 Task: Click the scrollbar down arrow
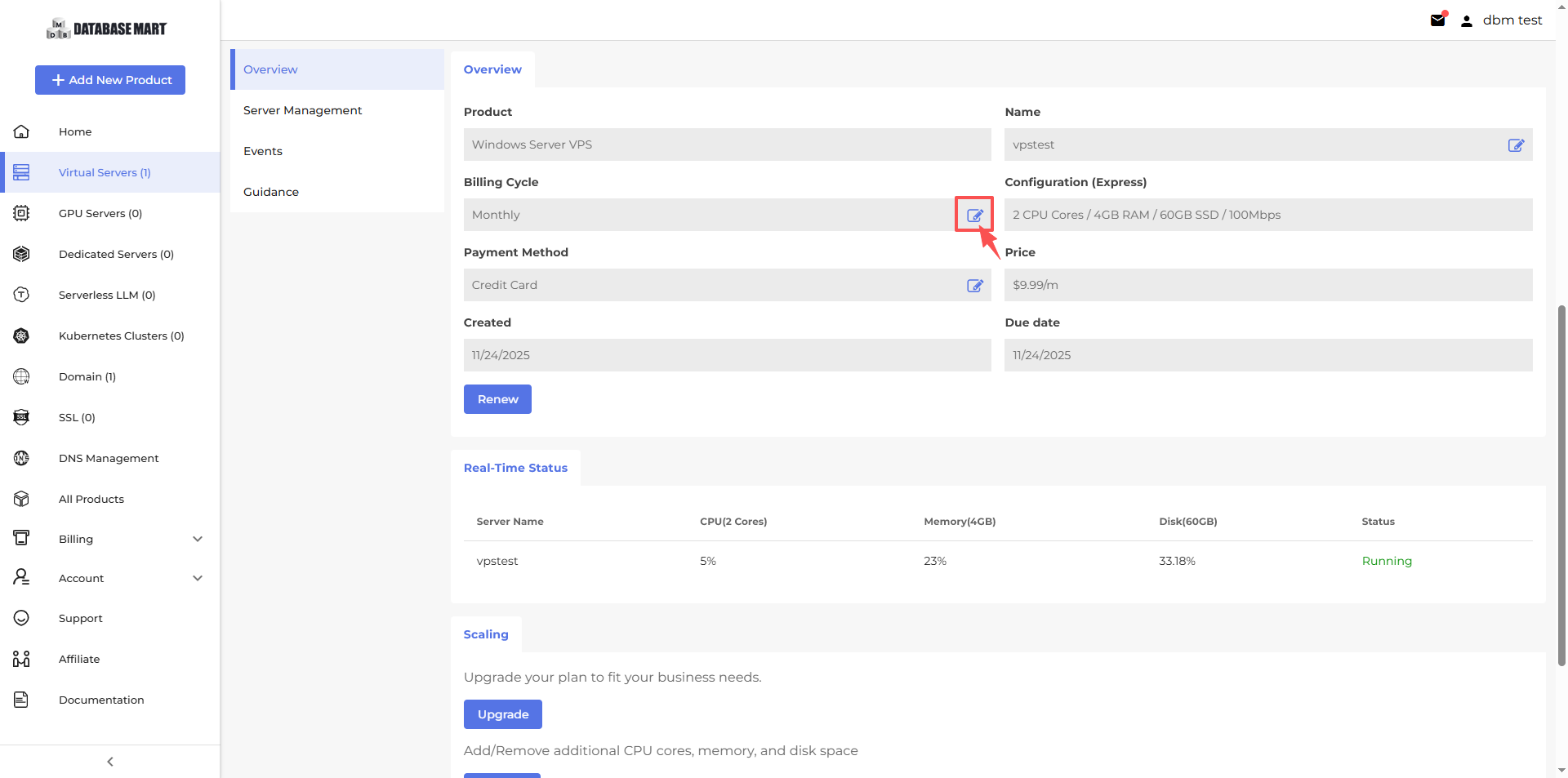tap(1561, 770)
